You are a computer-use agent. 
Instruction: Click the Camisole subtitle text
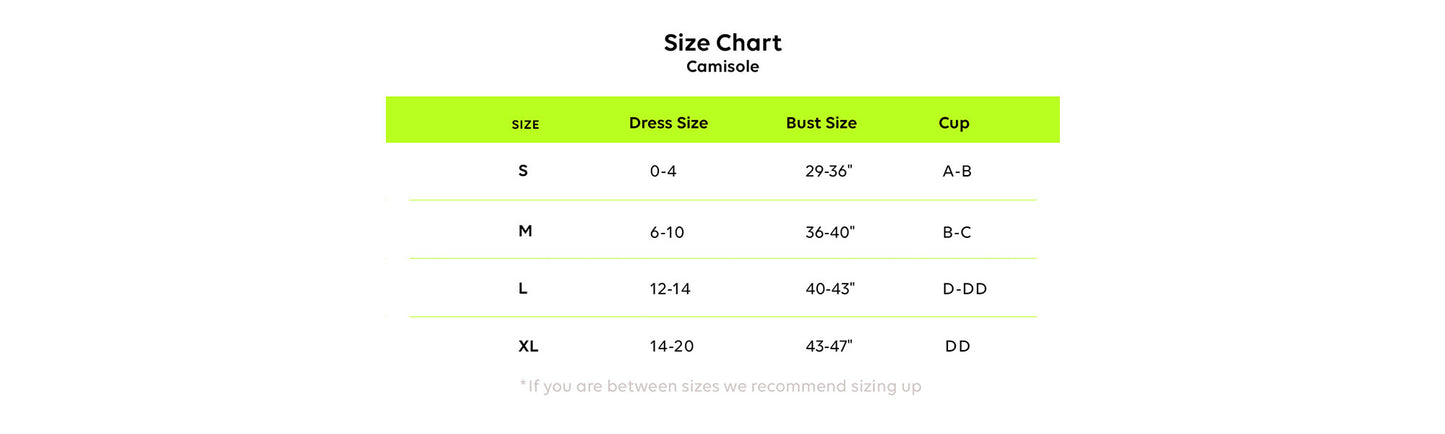pyautogui.click(x=722, y=67)
